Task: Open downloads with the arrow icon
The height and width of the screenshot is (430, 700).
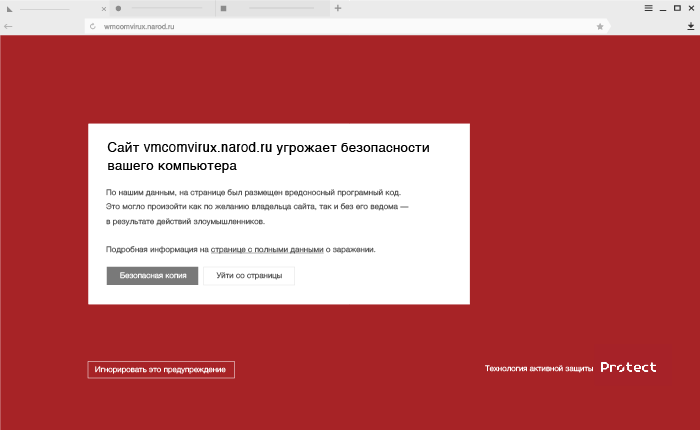Action: [691, 26]
